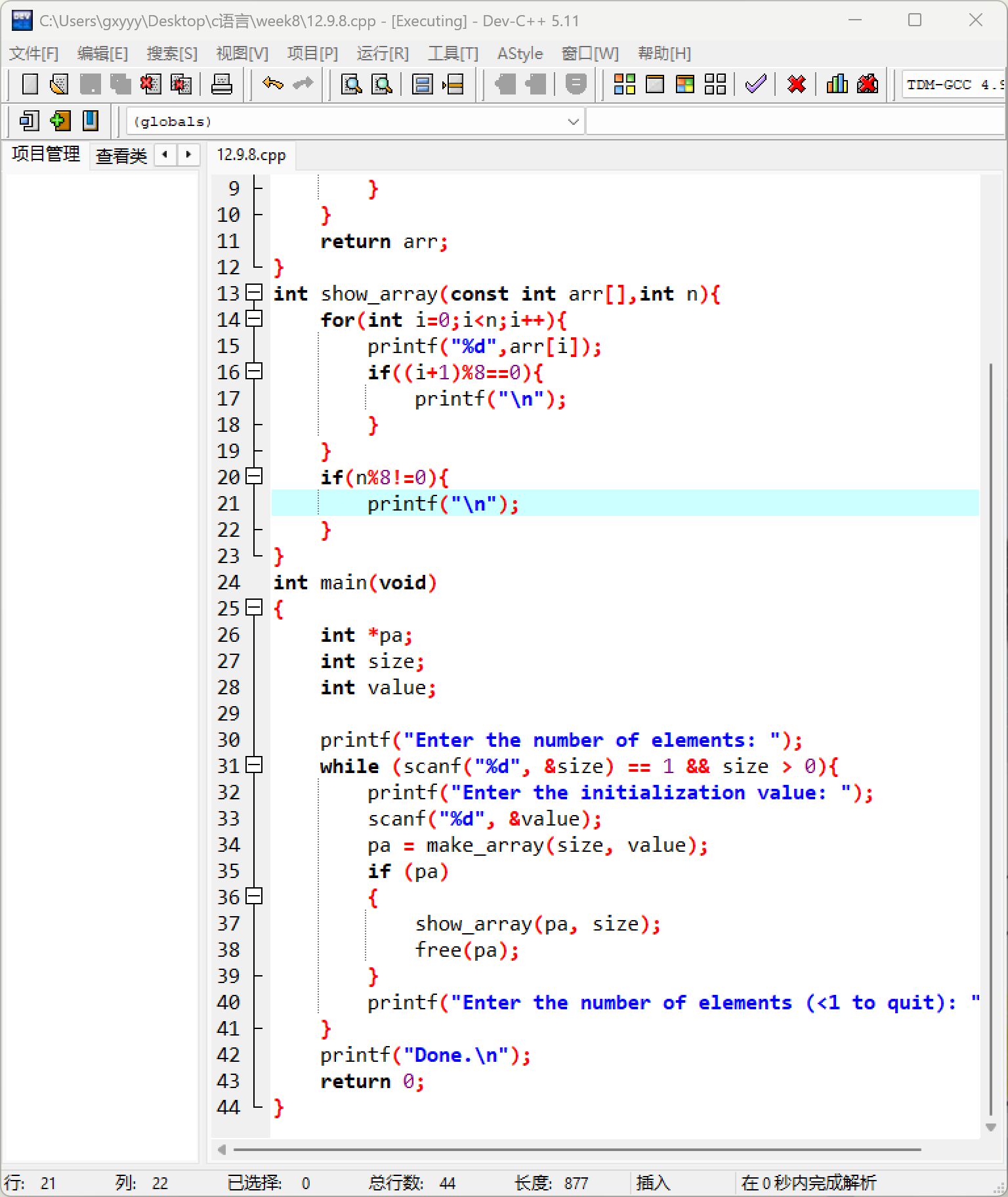Open the 文件[F] menu

pyautogui.click(x=34, y=53)
